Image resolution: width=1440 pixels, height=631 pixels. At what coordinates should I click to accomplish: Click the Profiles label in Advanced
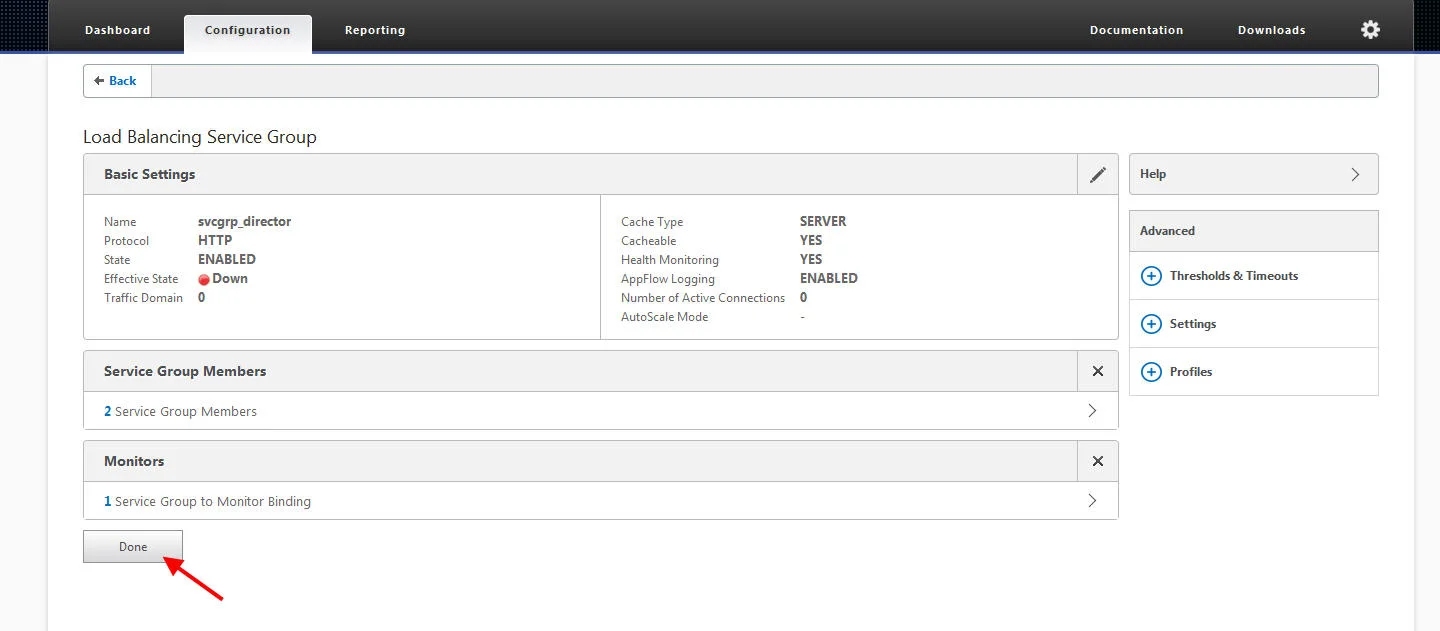(1191, 372)
